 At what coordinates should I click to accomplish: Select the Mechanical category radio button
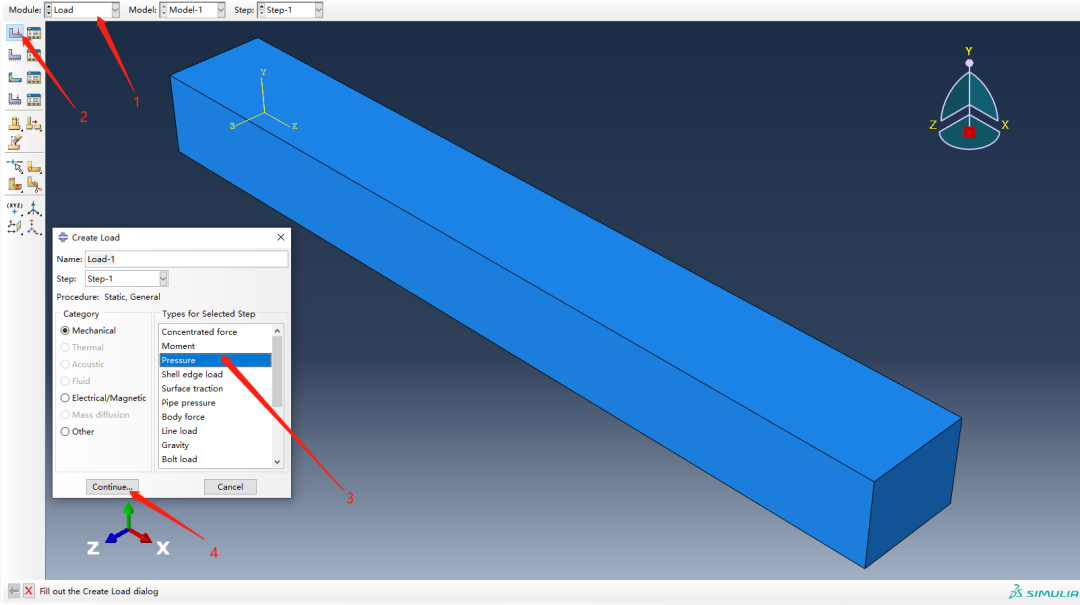tap(66, 331)
